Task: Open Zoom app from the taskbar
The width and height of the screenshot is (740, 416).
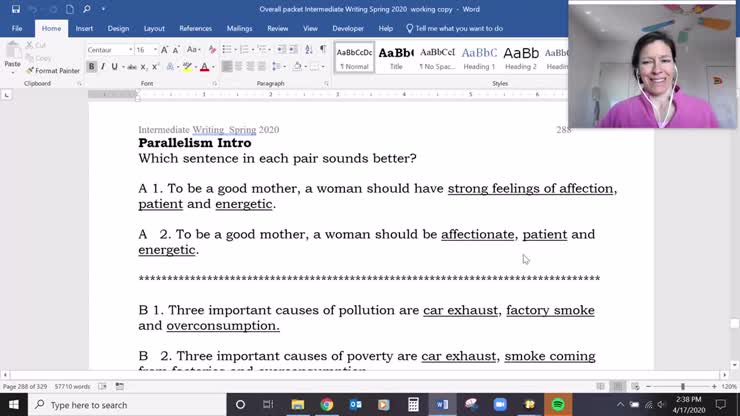Action: click(x=500, y=405)
